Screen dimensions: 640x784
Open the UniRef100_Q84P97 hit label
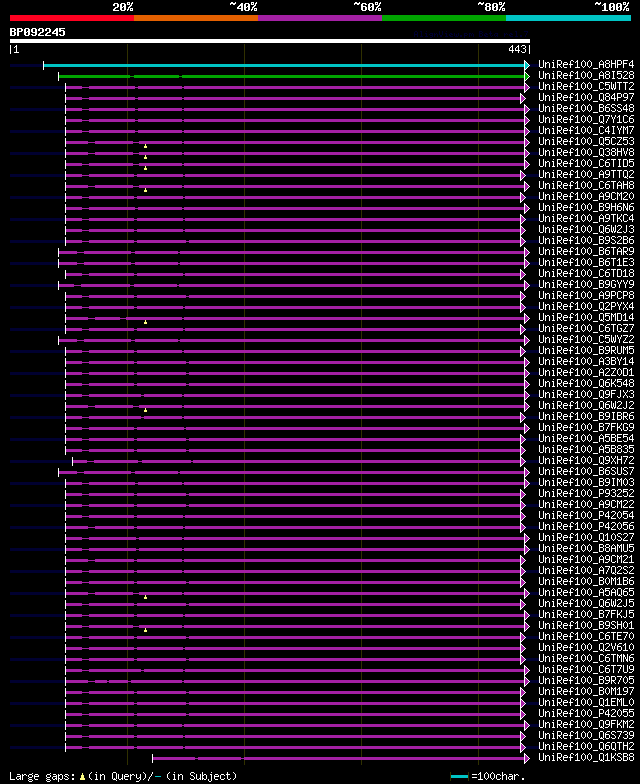pyautogui.click(x=586, y=98)
